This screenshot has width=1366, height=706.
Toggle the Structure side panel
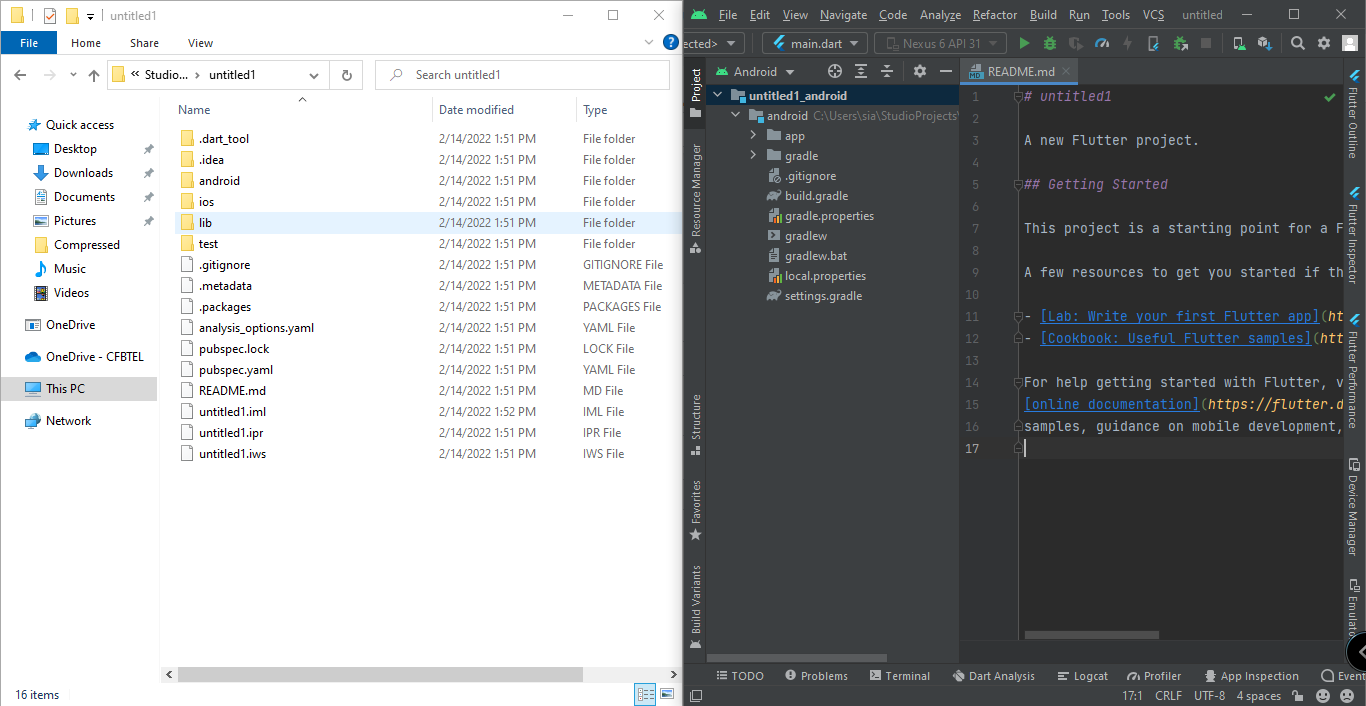click(x=696, y=425)
